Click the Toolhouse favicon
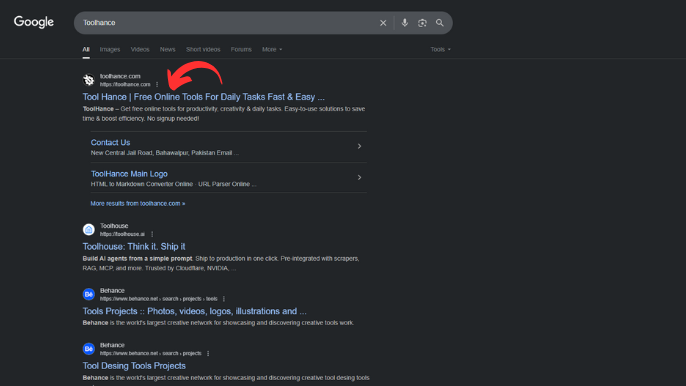This screenshot has width=686, height=386. [89, 229]
